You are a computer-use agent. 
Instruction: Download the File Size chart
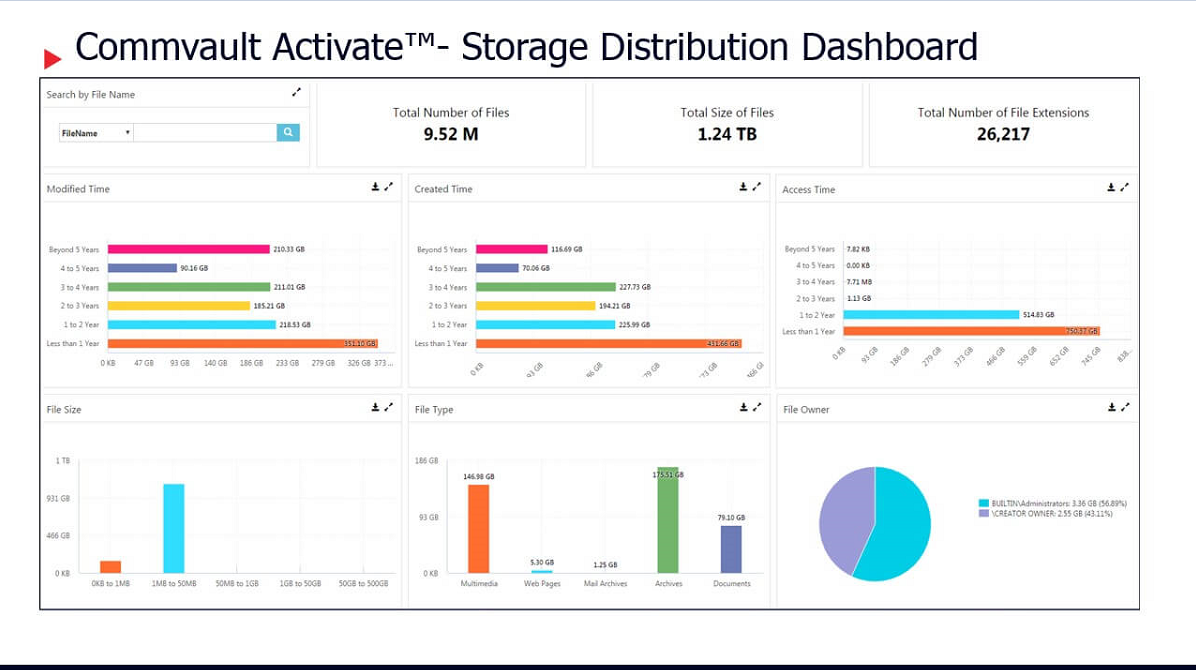coord(374,407)
